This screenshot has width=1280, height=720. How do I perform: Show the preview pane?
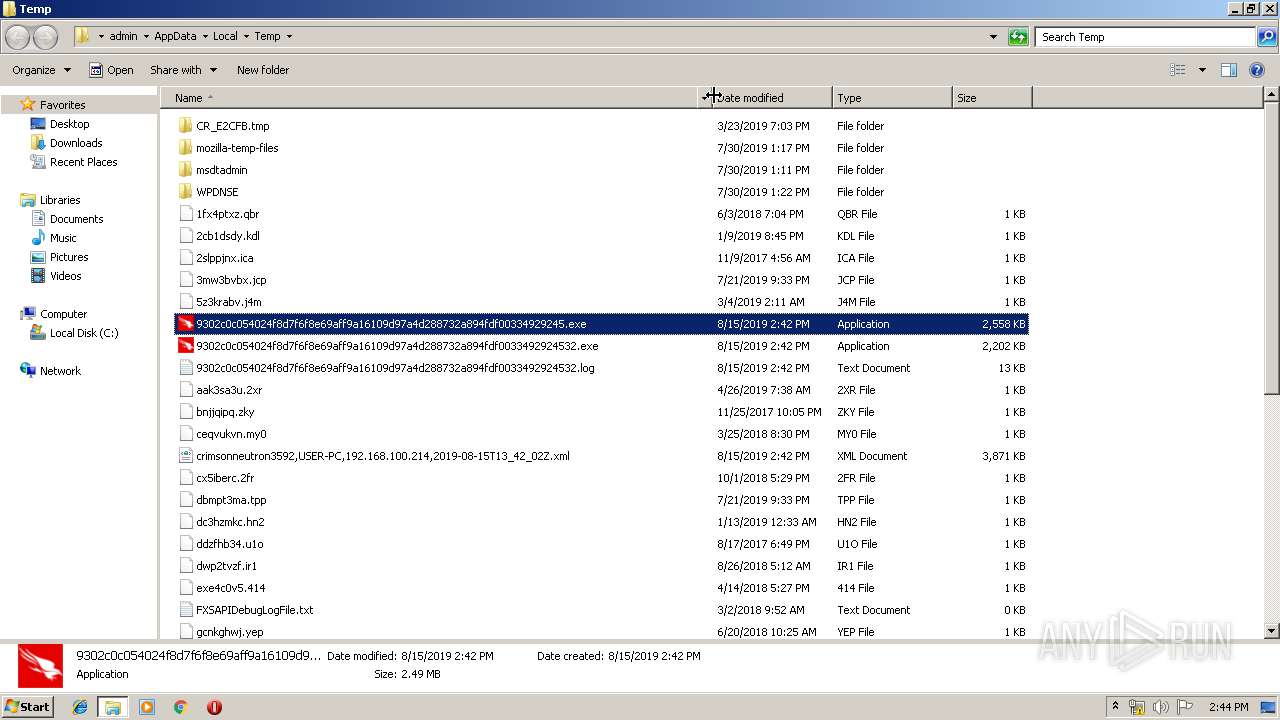tap(1229, 70)
